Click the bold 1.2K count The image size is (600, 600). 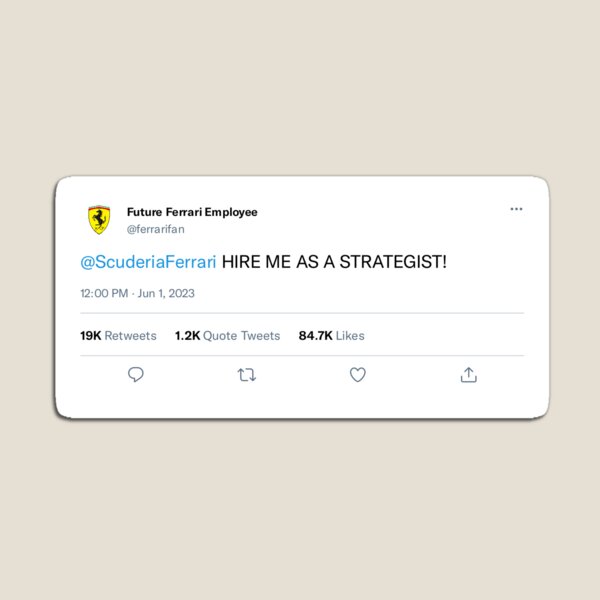[187, 336]
